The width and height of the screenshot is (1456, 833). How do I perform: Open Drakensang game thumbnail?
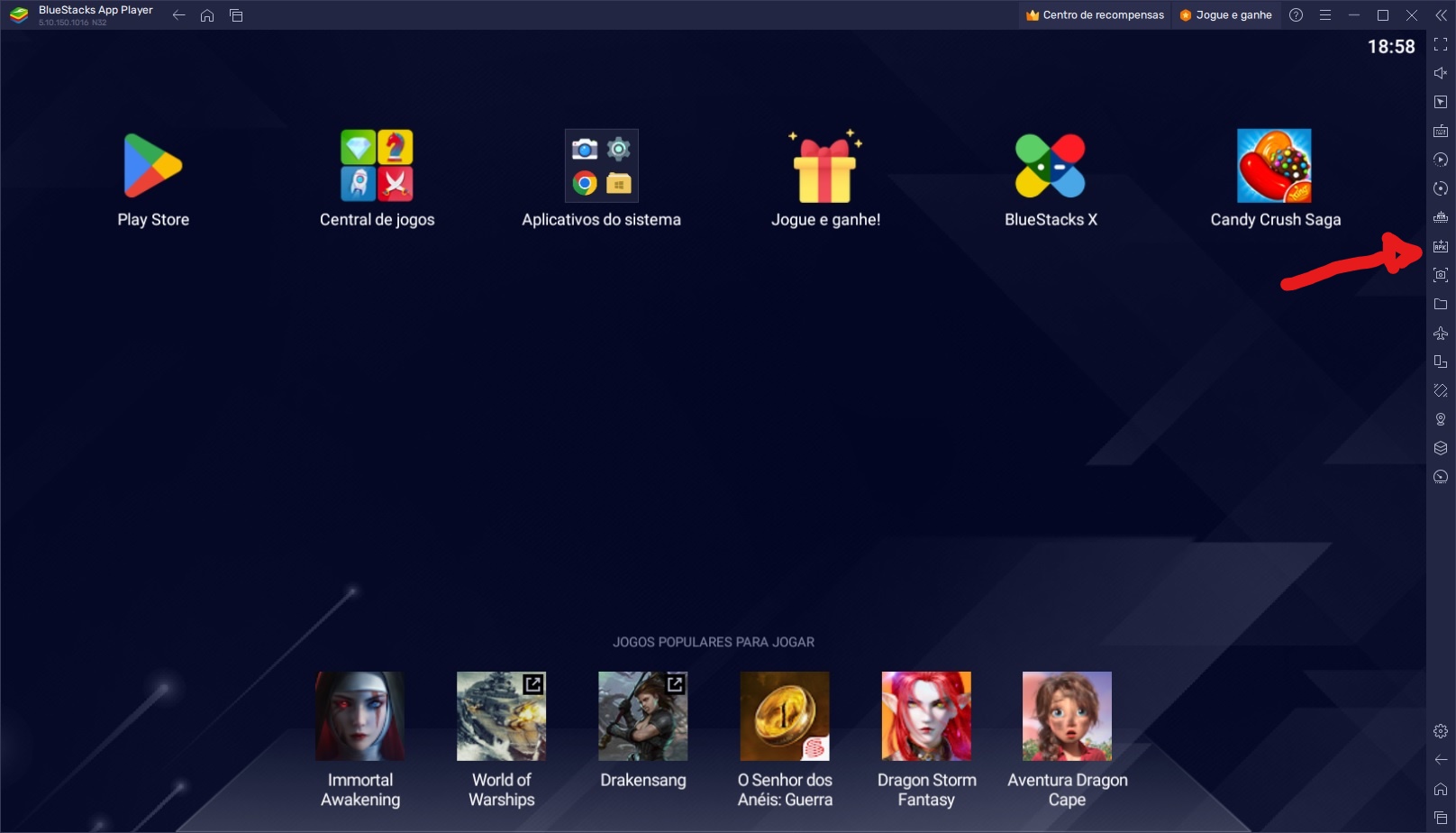pos(642,716)
